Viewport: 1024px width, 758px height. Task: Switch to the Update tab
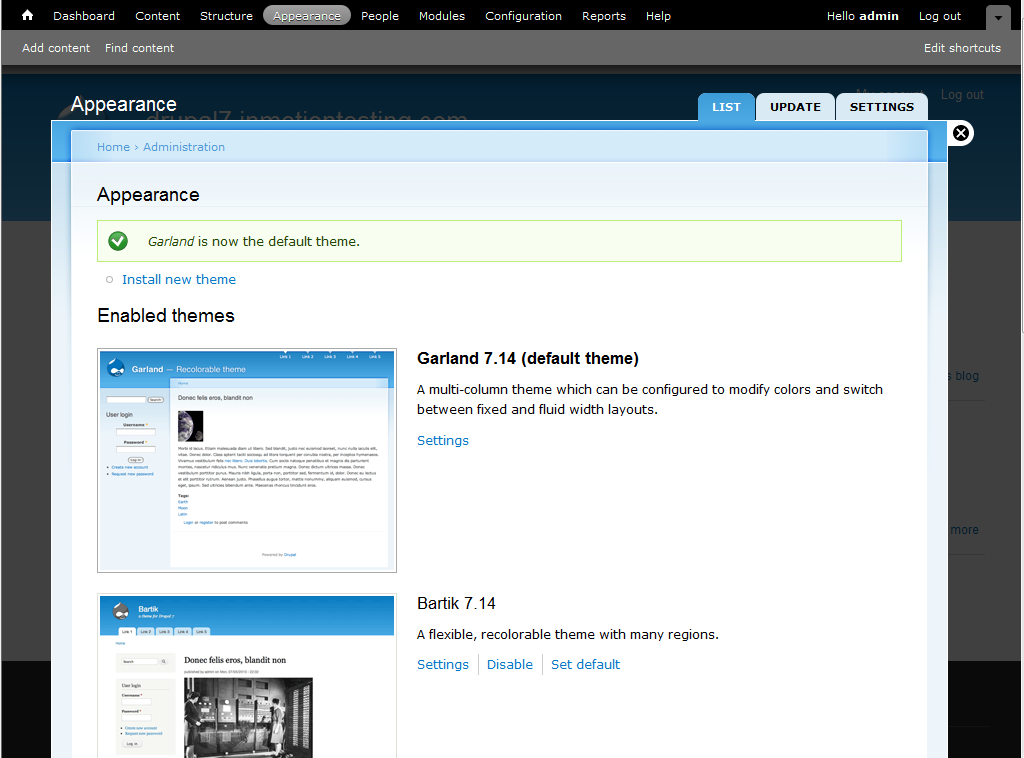coord(795,107)
